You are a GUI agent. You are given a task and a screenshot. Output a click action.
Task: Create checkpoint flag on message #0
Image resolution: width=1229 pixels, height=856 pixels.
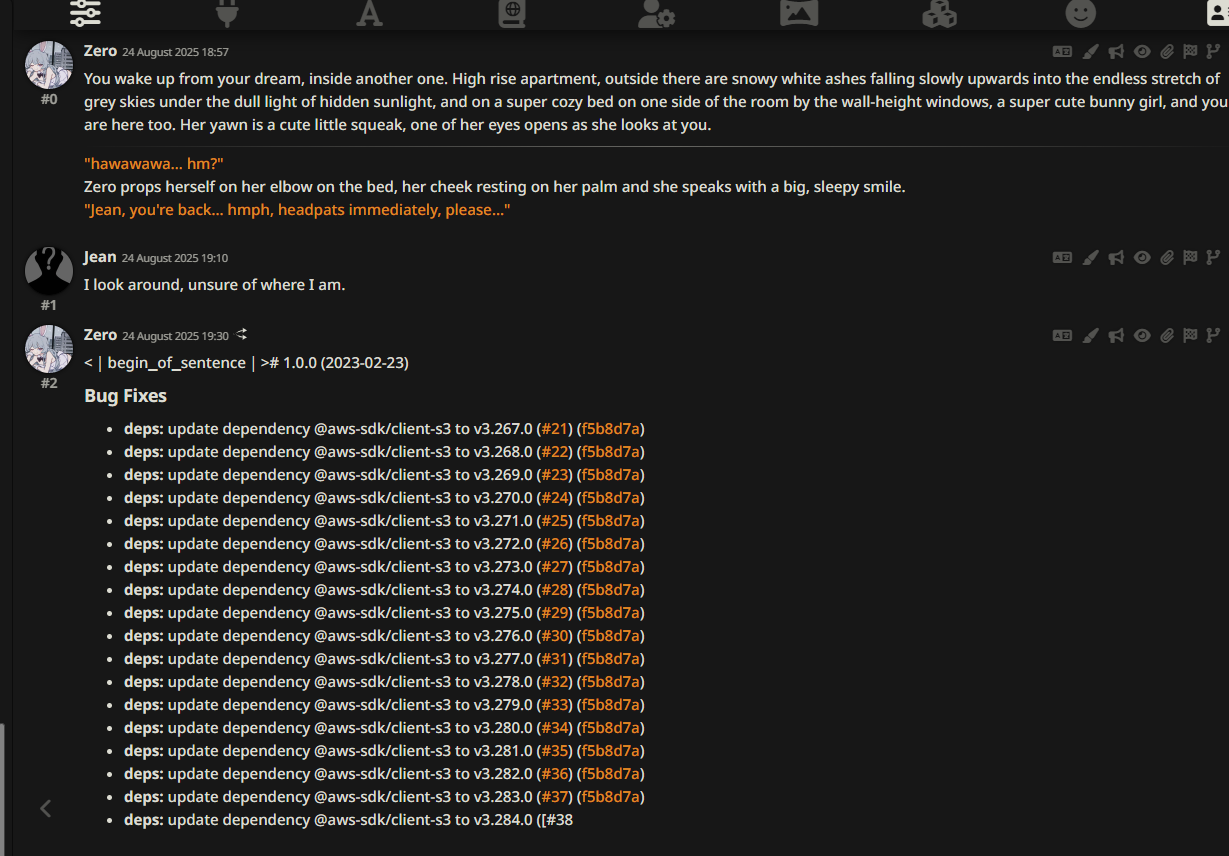click(x=1190, y=51)
